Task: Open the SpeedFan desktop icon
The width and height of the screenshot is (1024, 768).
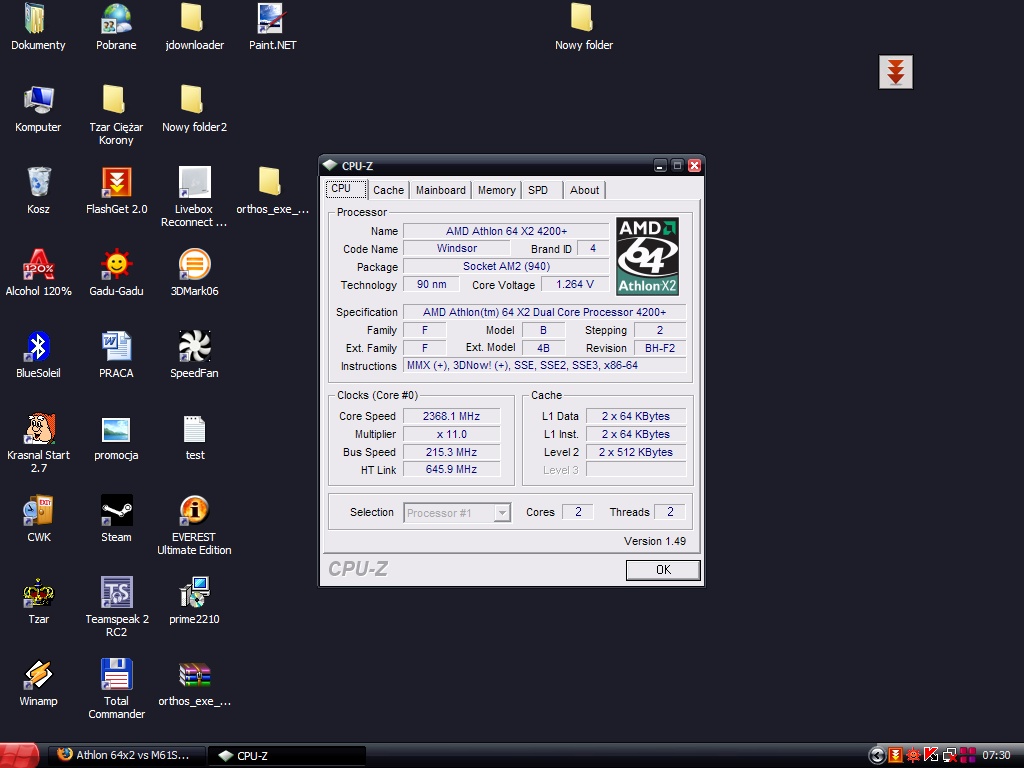Action: point(194,347)
